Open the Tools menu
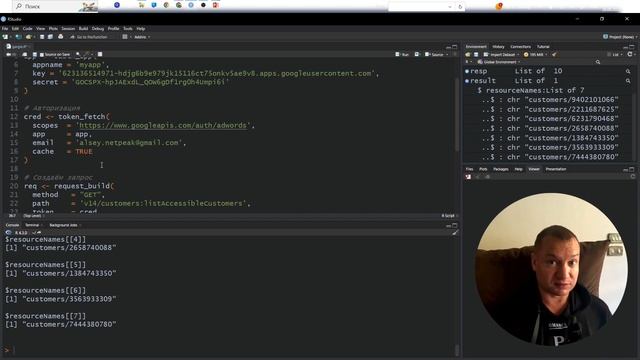This screenshot has height=360, width=640. pyautogui.click(x=128, y=29)
